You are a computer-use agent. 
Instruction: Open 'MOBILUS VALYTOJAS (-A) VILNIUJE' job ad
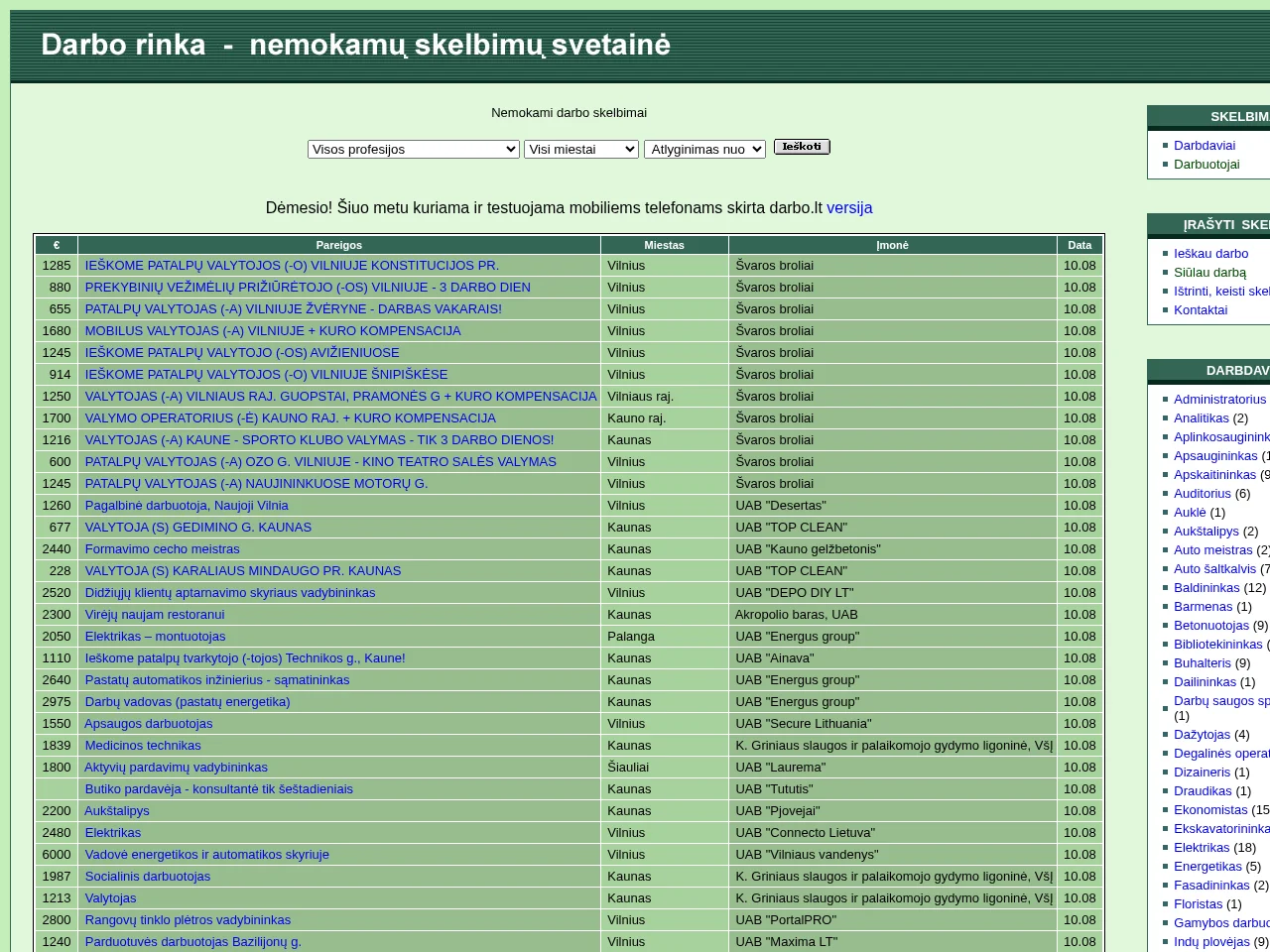[x=273, y=331]
